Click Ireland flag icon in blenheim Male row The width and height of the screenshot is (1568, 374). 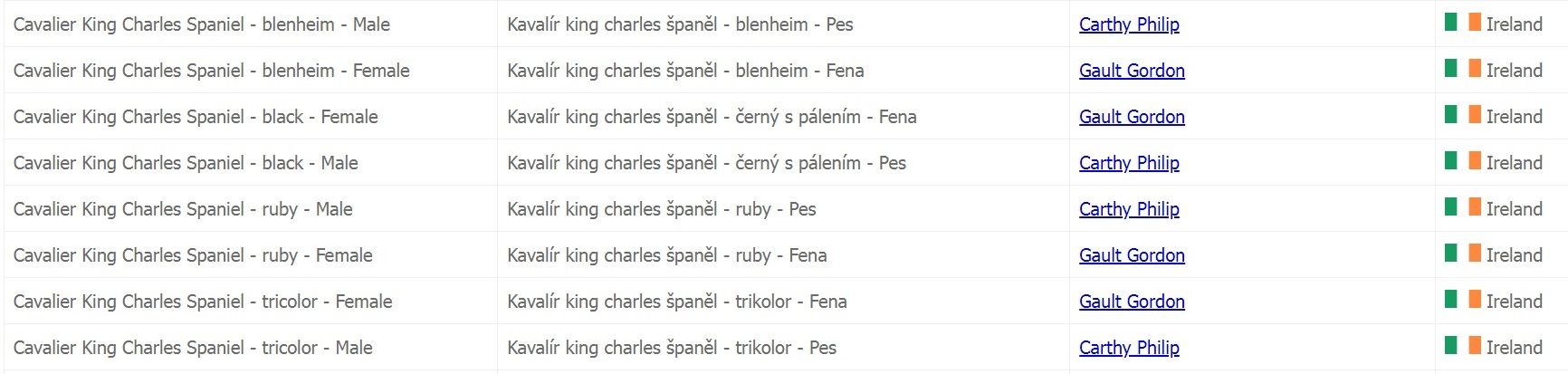(1462, 23)
